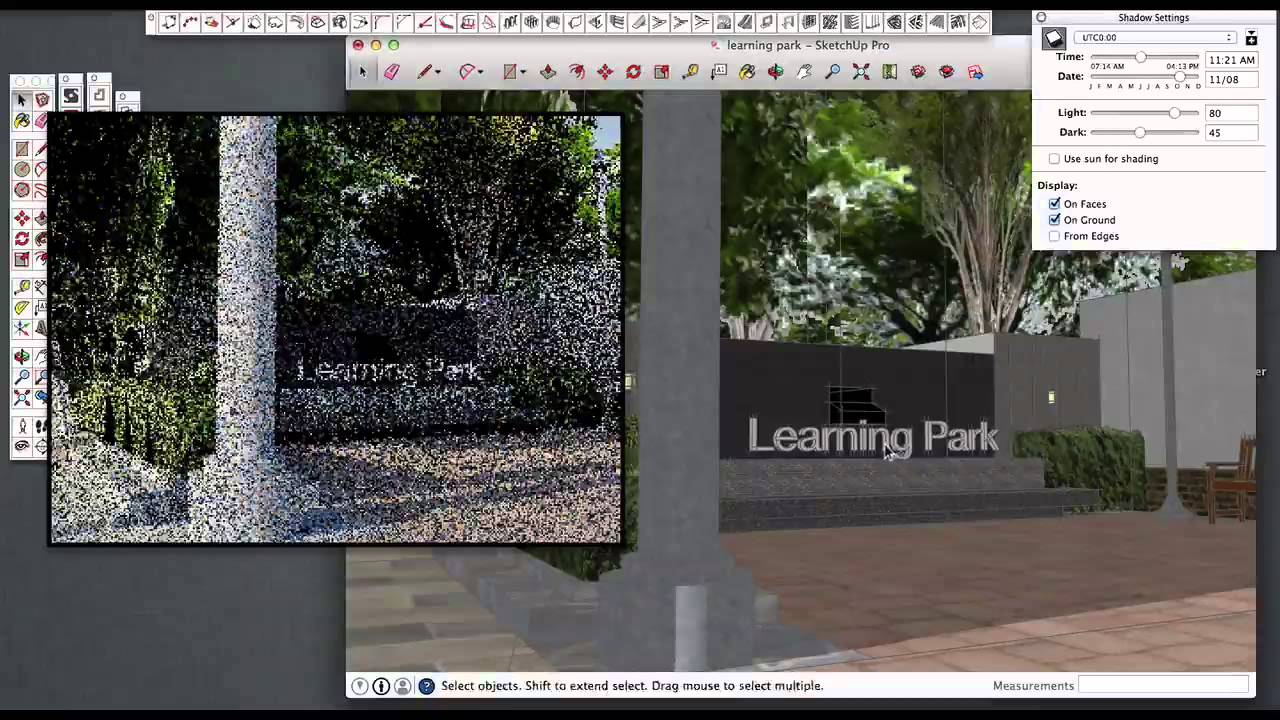Activate the Tape Measure tool

click(x=690, y=71)
